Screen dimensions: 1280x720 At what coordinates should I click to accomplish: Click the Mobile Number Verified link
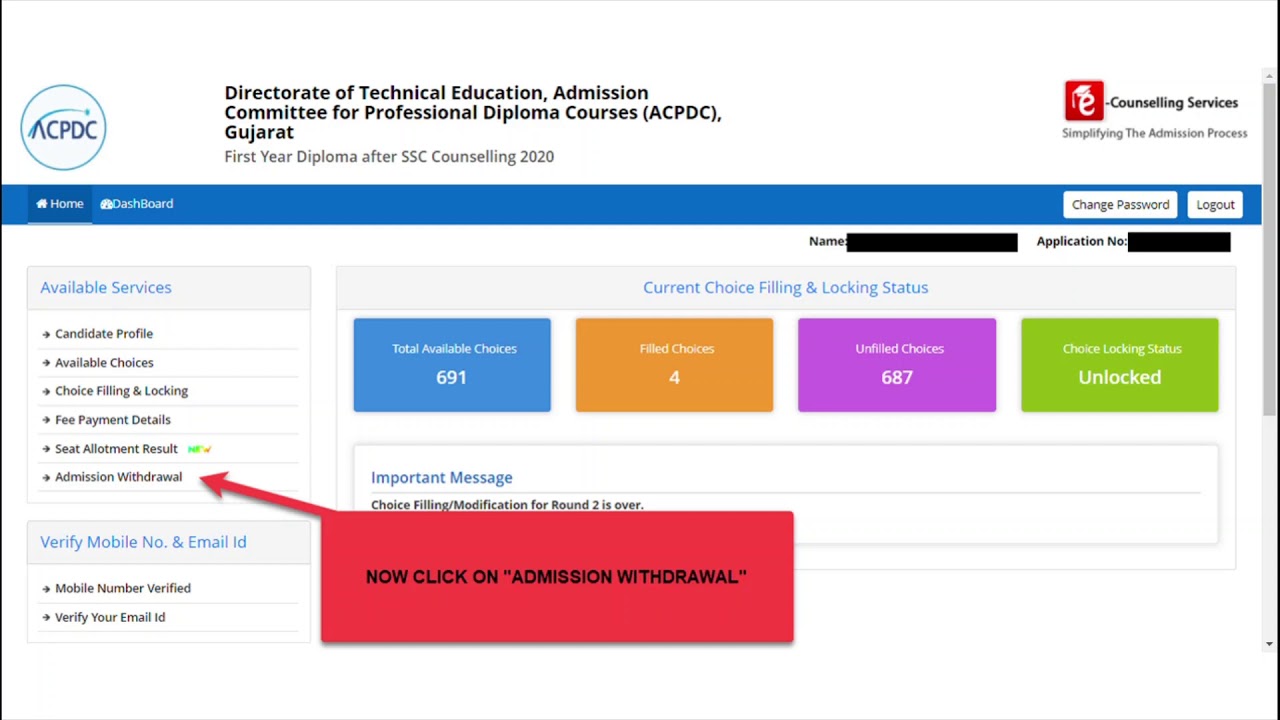click(123, 588)
